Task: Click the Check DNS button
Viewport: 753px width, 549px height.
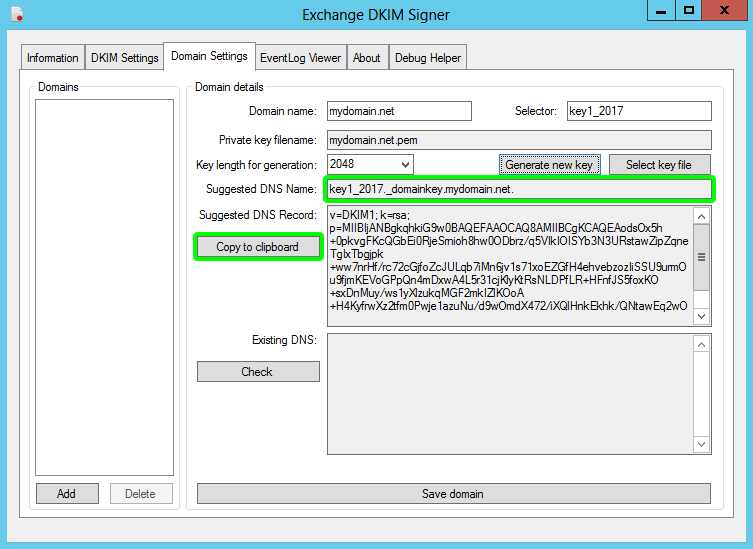Action: [258, 372]
